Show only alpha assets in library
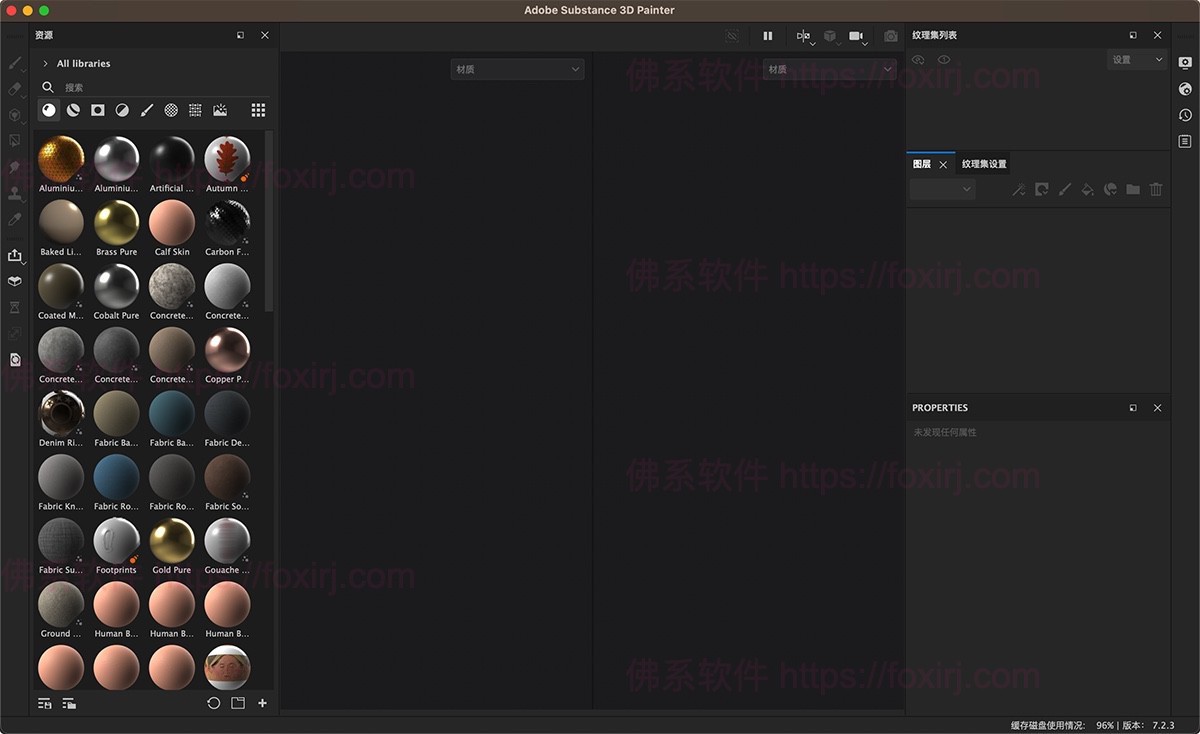 (97, 110)
